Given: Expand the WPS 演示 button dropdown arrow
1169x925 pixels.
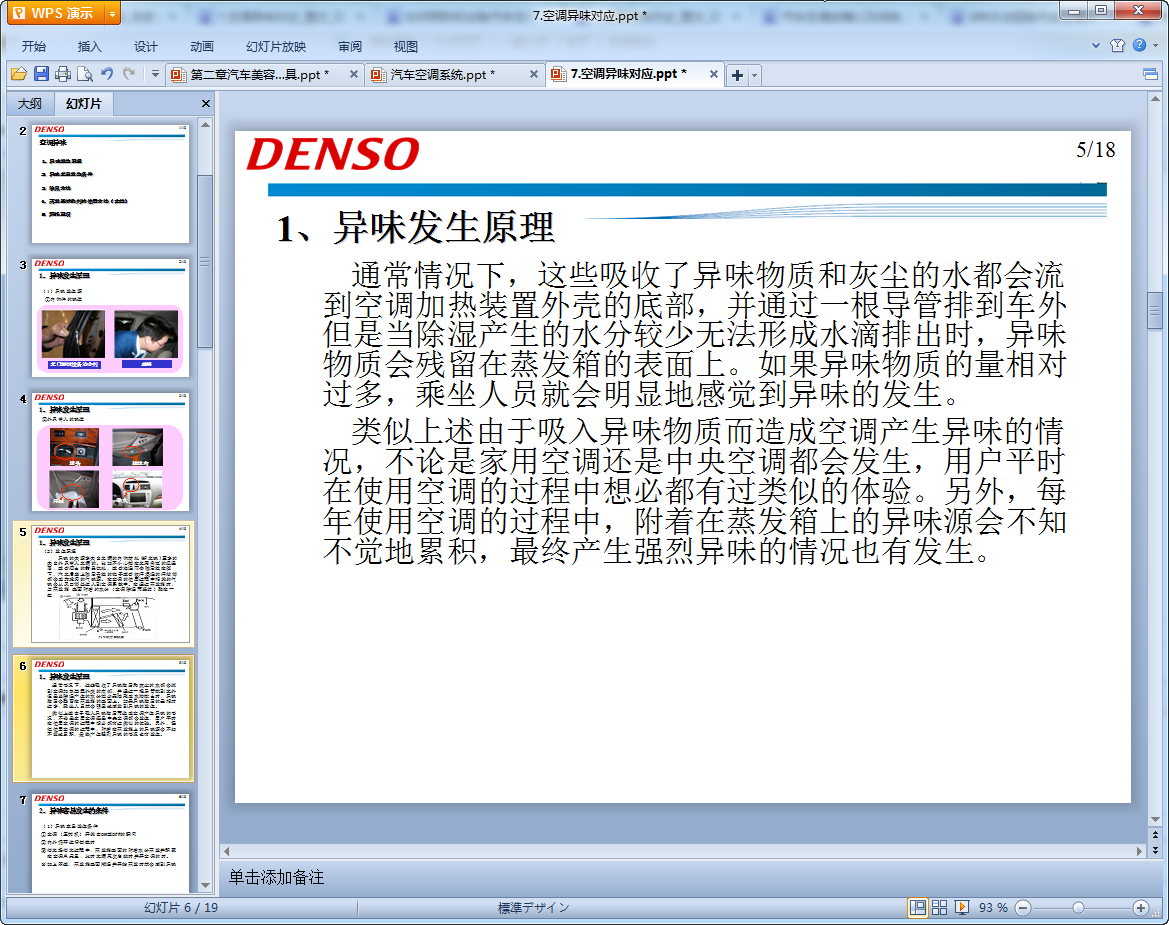Looking at the screenshot, I should tap(112, 13).
